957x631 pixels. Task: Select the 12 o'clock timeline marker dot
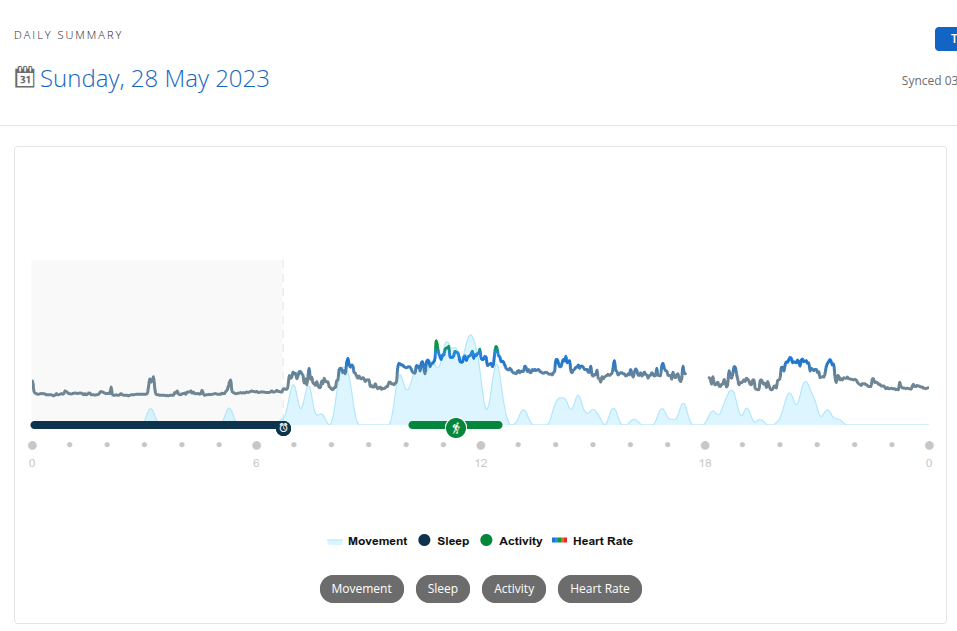[481, 445]
